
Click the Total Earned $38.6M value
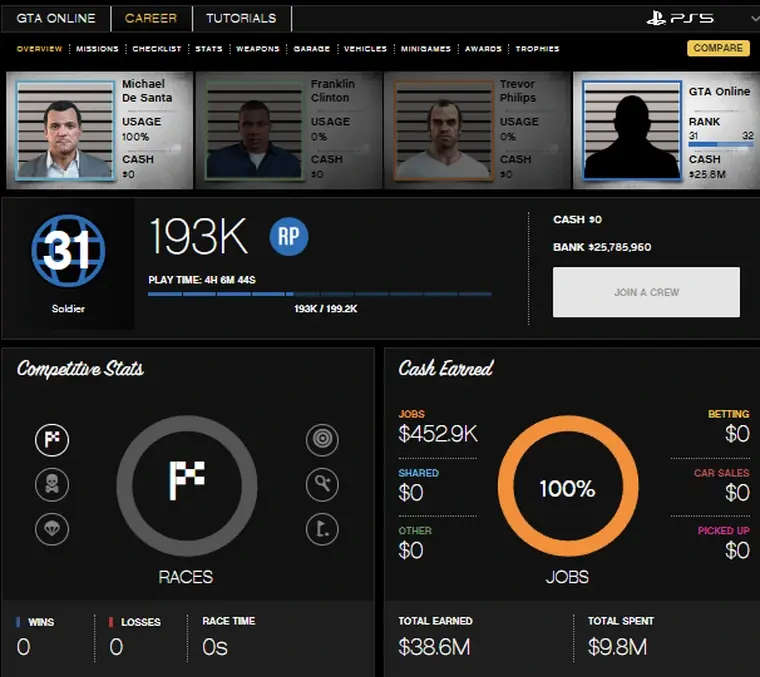pyautogui.click(x=434, y=646)
